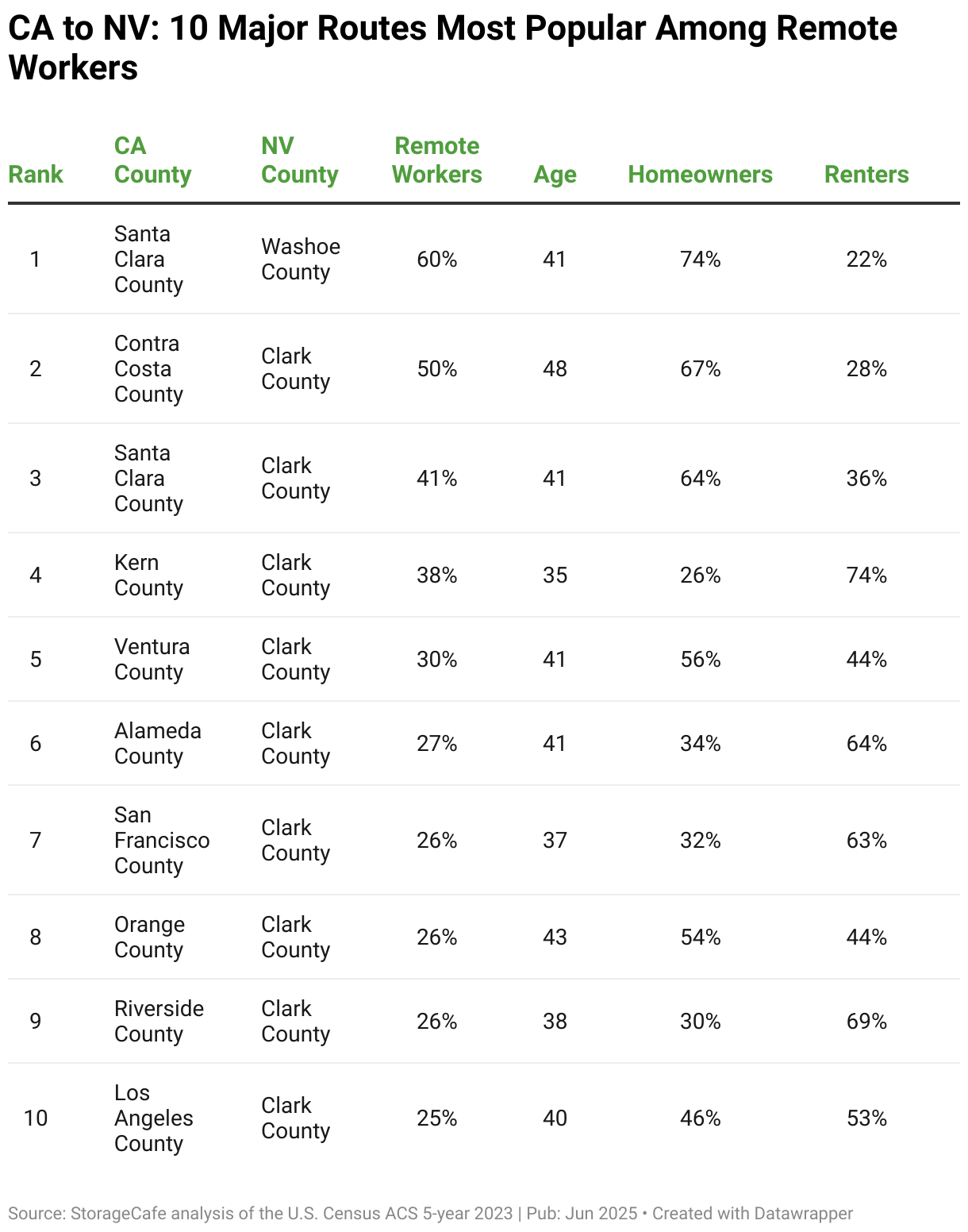Click the San Francisco County cell

[162, 841]
